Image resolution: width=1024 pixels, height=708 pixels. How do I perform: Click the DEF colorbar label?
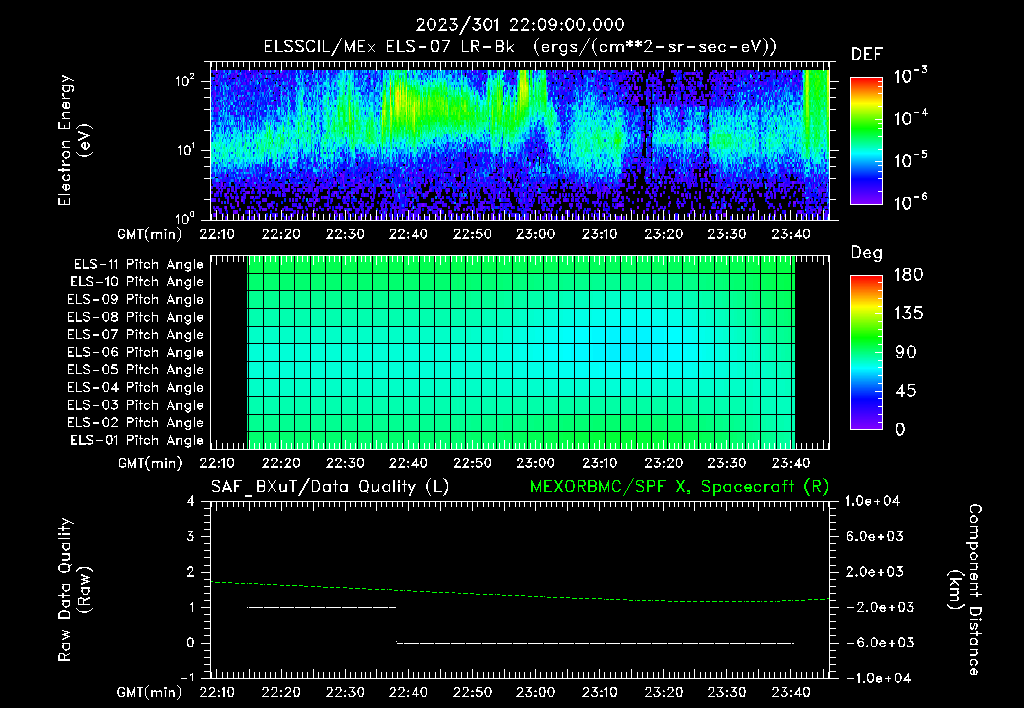point(867,54)
